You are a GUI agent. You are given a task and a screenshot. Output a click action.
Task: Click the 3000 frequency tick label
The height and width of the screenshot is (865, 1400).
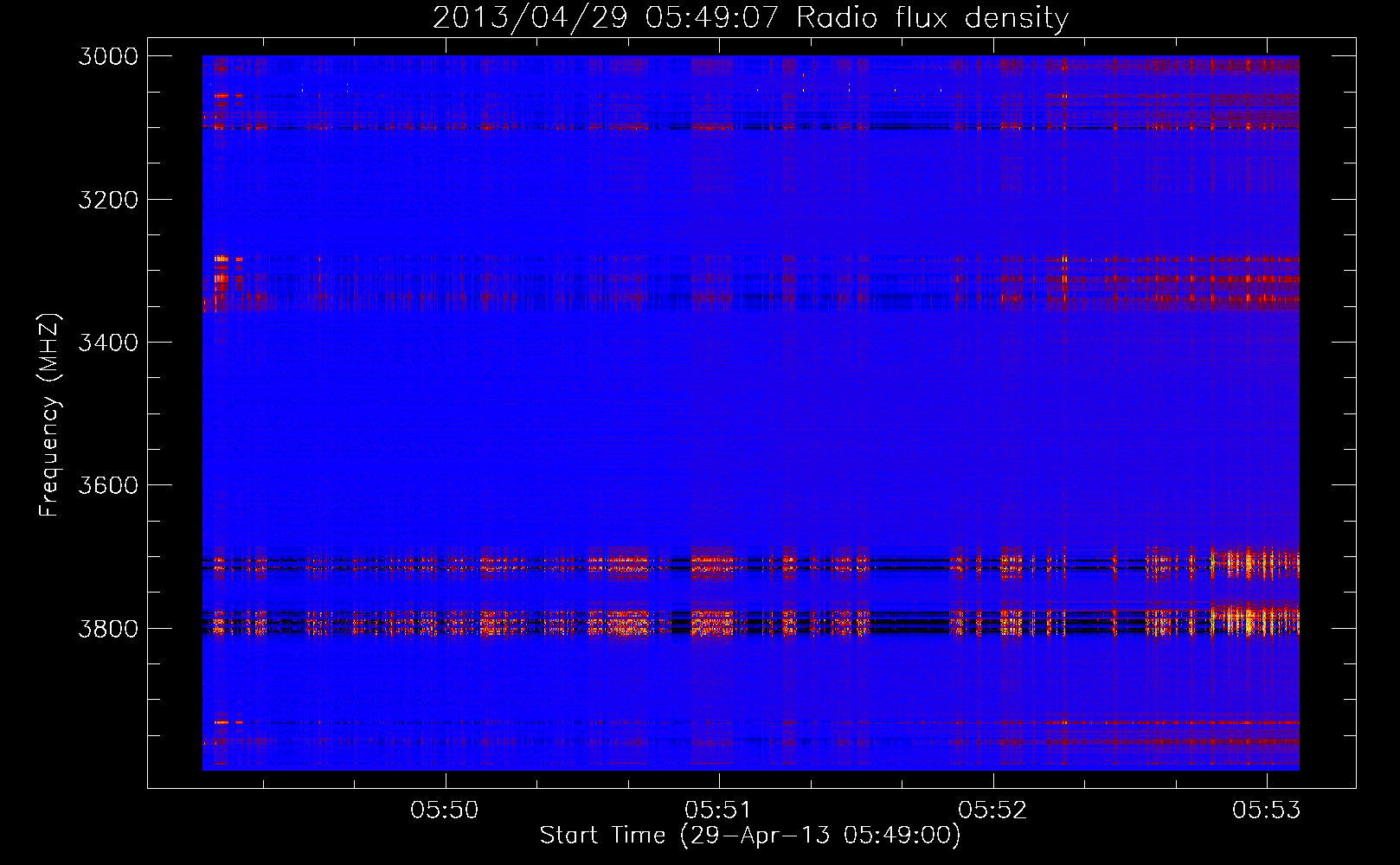(x=108, y=56)
